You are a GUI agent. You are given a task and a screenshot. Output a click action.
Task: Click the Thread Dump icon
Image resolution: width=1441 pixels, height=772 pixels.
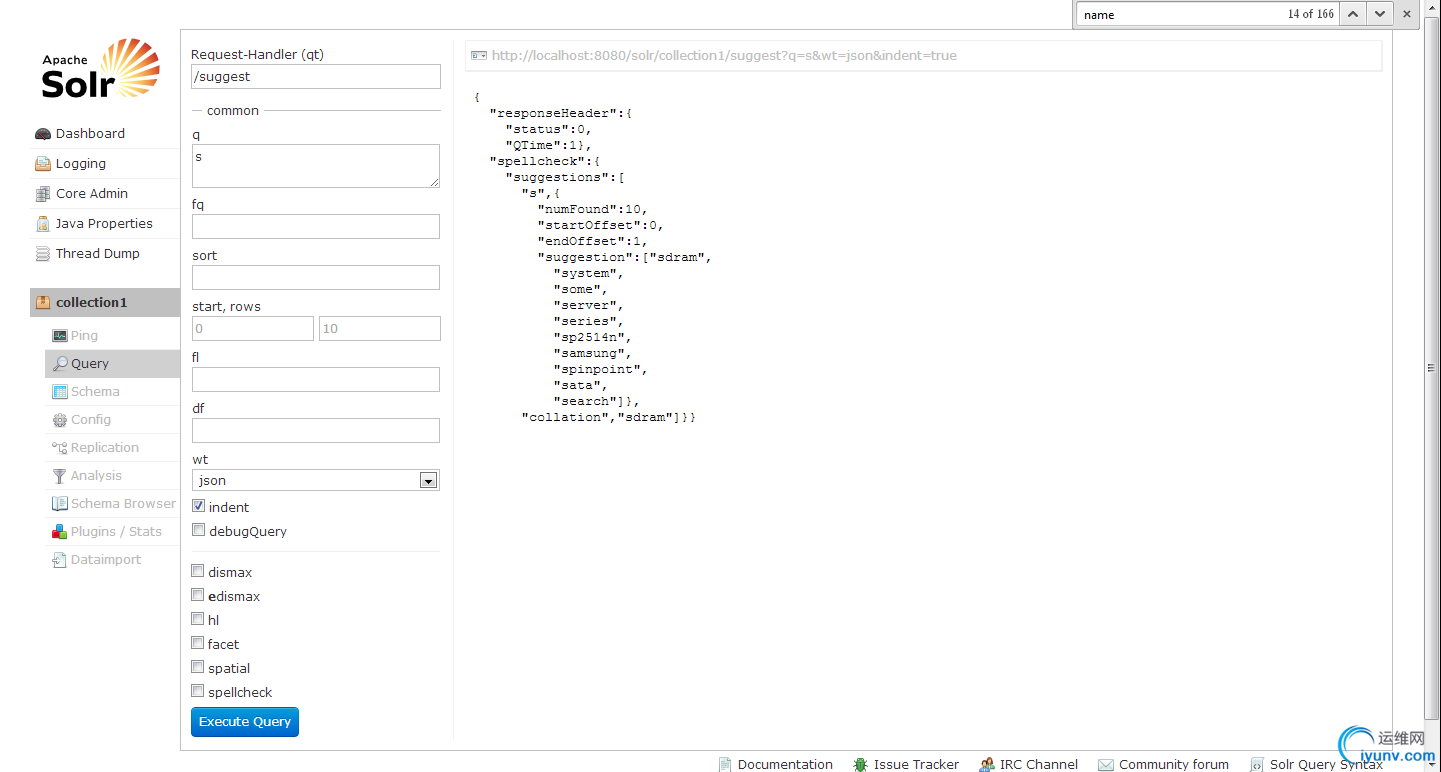42,254
